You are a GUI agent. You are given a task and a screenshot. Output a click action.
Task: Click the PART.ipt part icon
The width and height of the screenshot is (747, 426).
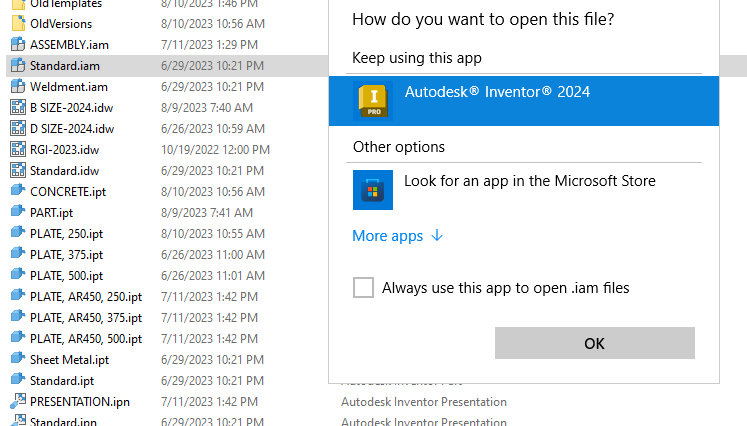18,212
